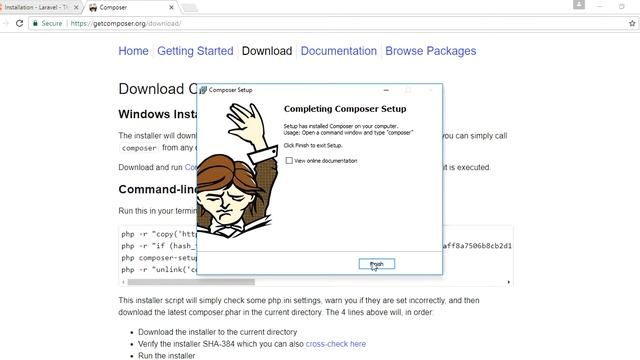Close the Installation - Laravel tab

(76, 7)
